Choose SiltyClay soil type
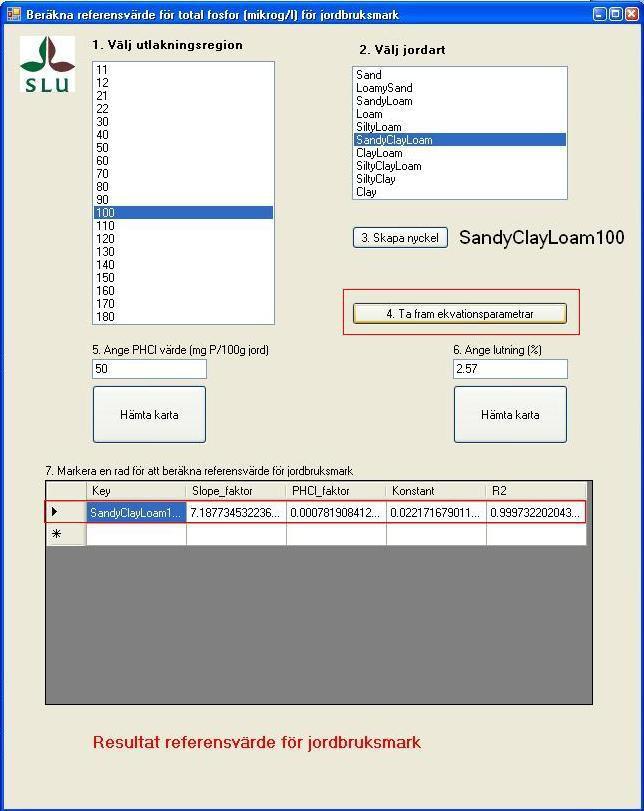 click(x=460, y=179)
